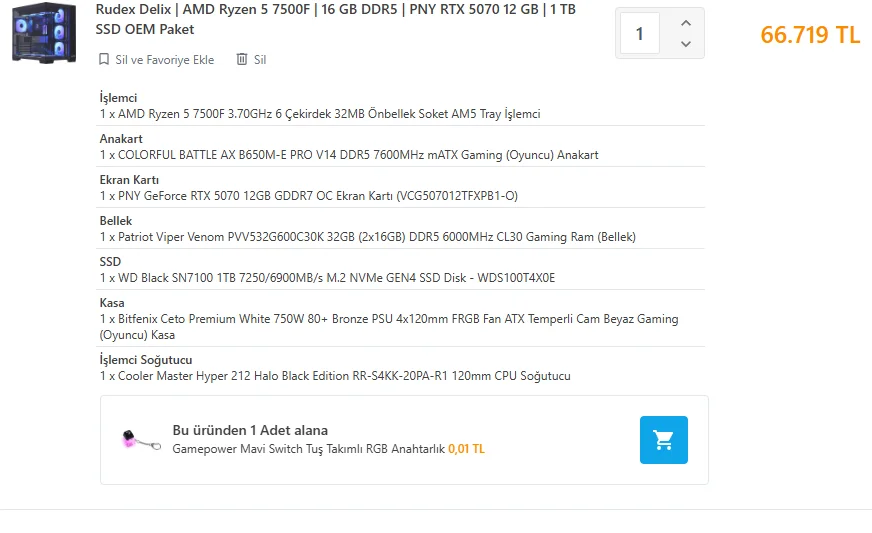Open the Rudex Delix product title link
This screenshot has width=872, height=533.
coord(335,19)
